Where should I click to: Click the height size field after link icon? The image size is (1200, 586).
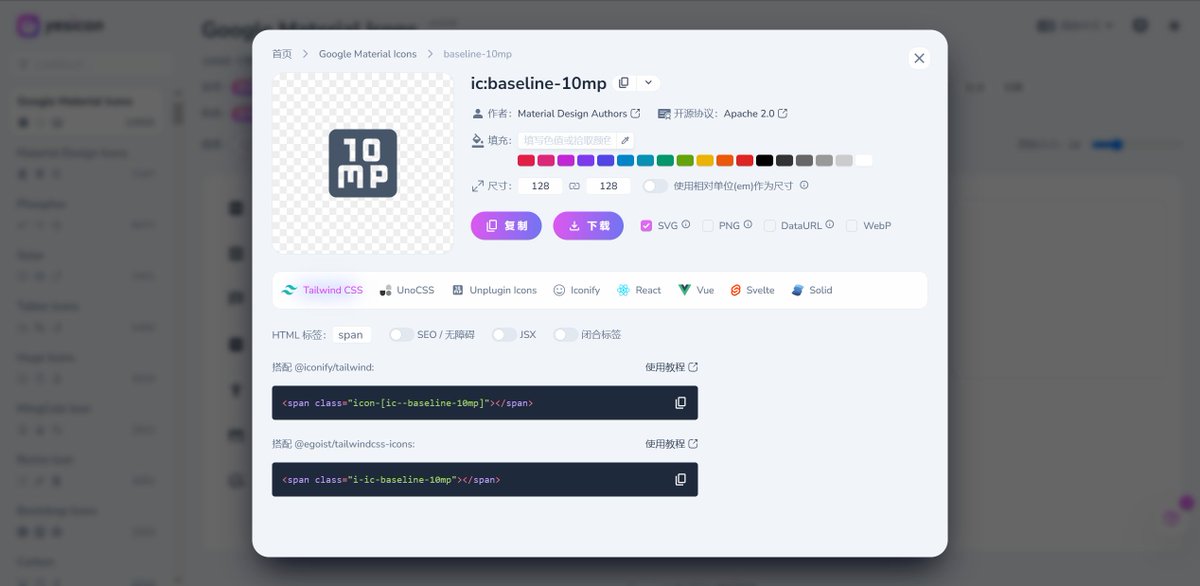[608, 186]
